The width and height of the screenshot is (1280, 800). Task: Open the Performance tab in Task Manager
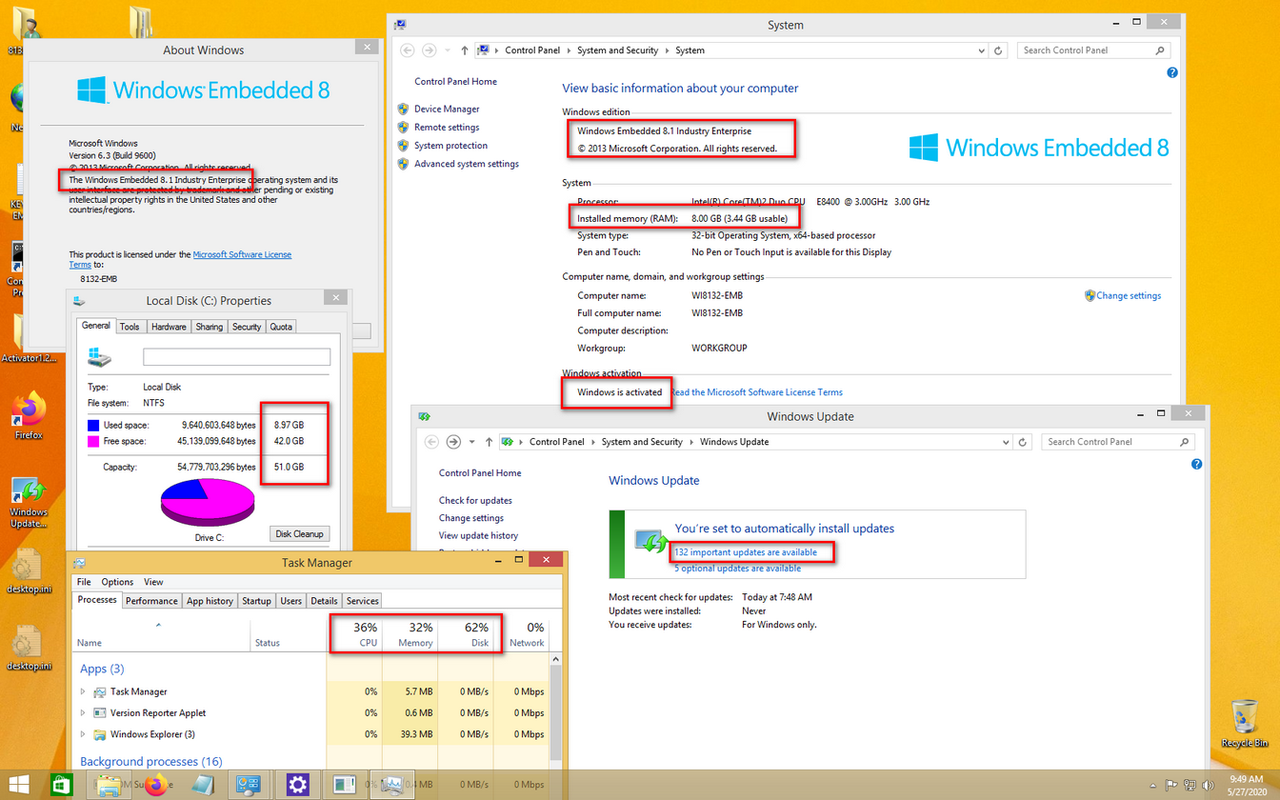pyautogui.click(x=152, y=601)
